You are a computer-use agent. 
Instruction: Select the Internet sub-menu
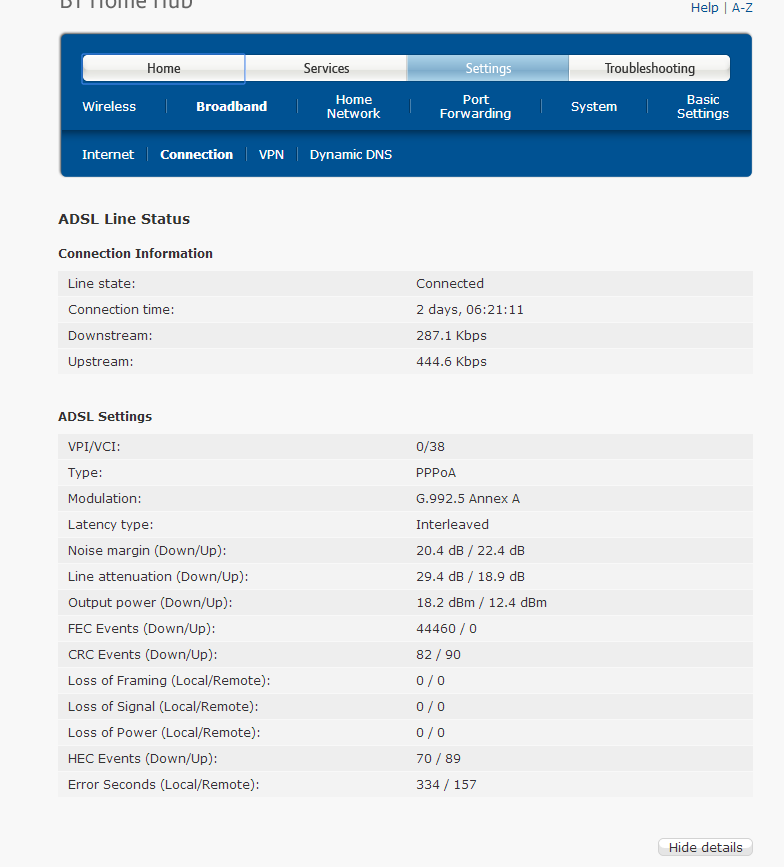point(108,155)
